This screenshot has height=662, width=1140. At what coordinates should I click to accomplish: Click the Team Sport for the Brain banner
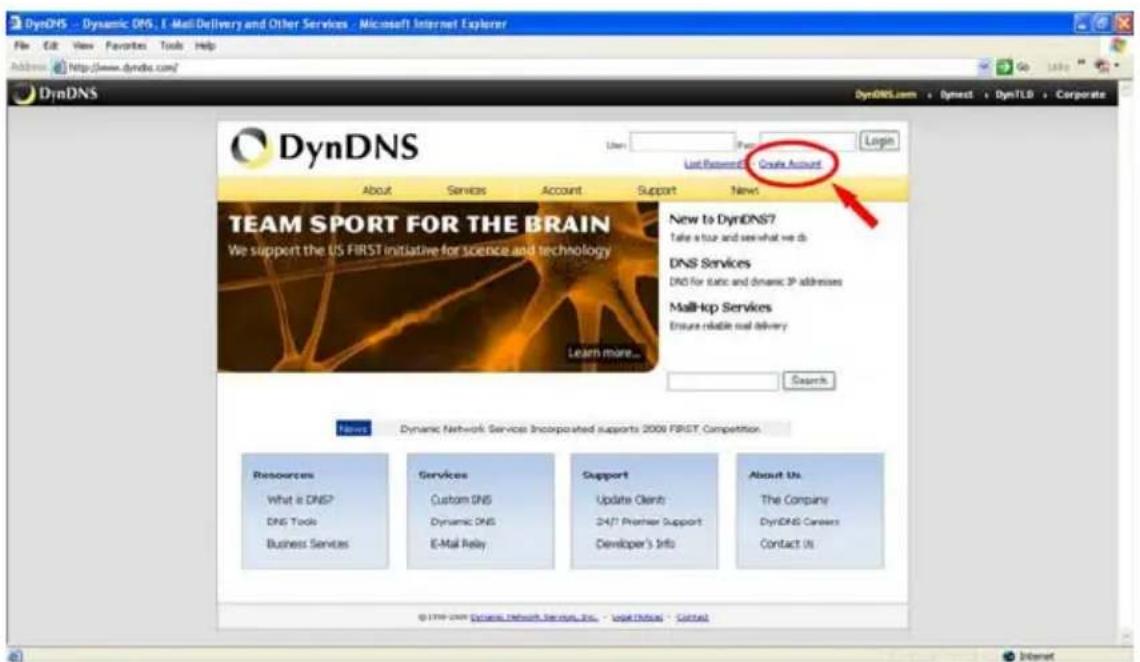[438, 287]
